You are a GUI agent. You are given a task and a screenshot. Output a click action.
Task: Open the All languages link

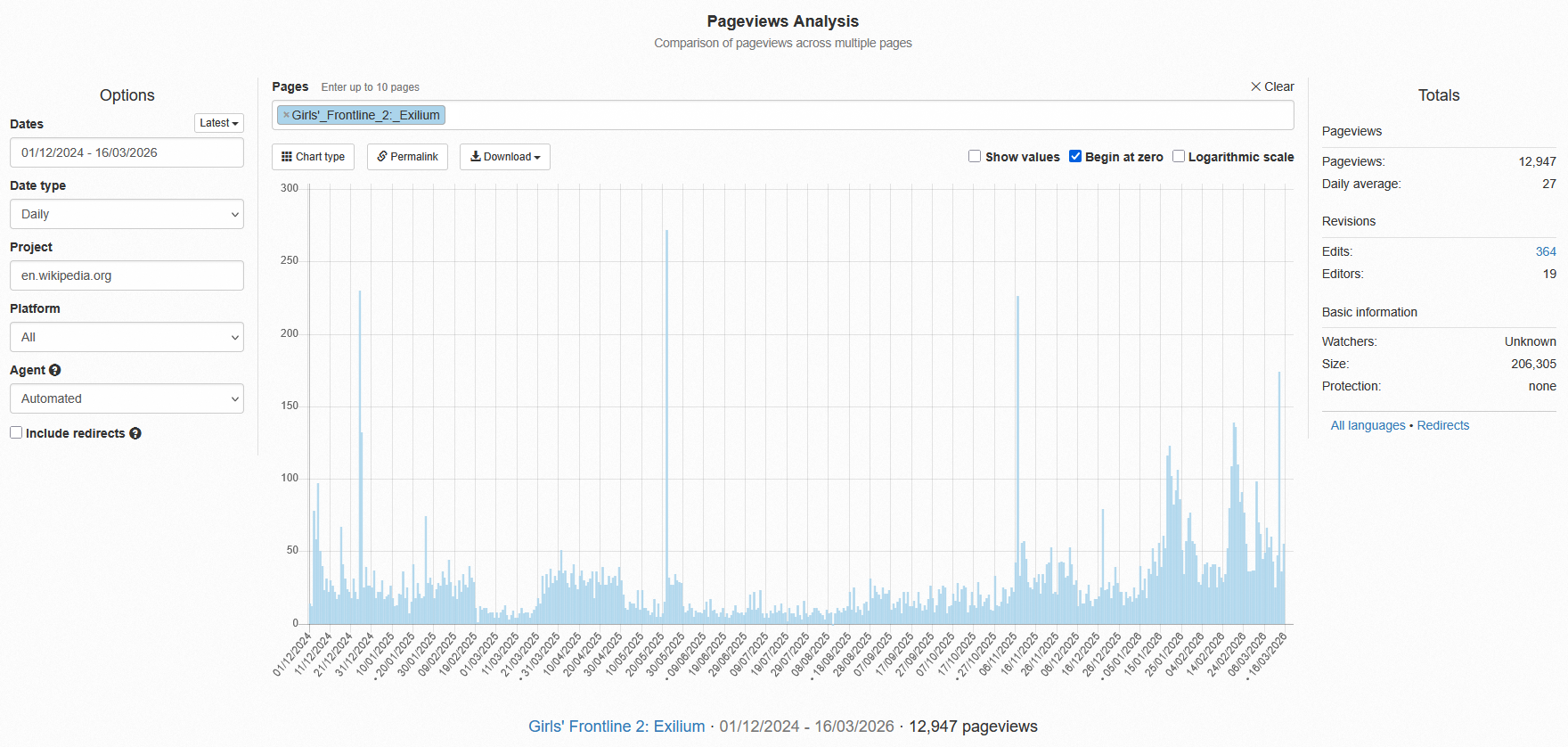click(x=1368, y=425)
